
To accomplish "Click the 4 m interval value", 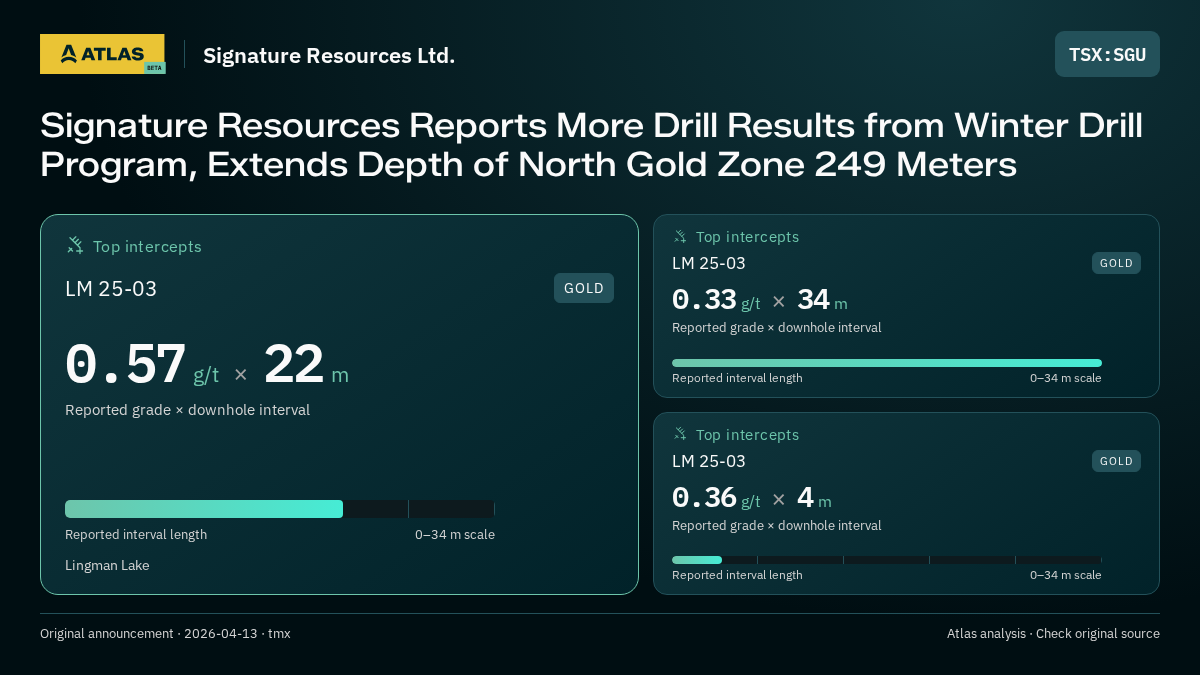I will point(814,498).
